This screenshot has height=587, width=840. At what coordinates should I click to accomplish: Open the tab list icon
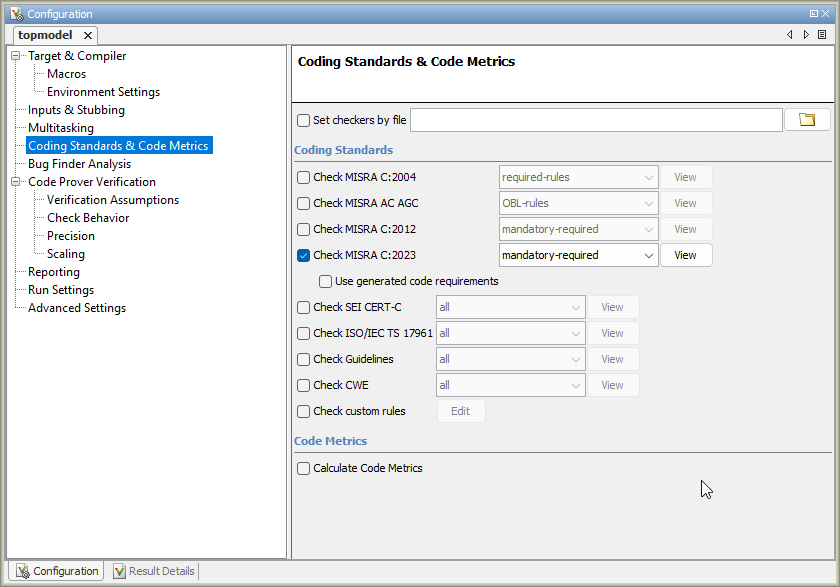point(822,35)
